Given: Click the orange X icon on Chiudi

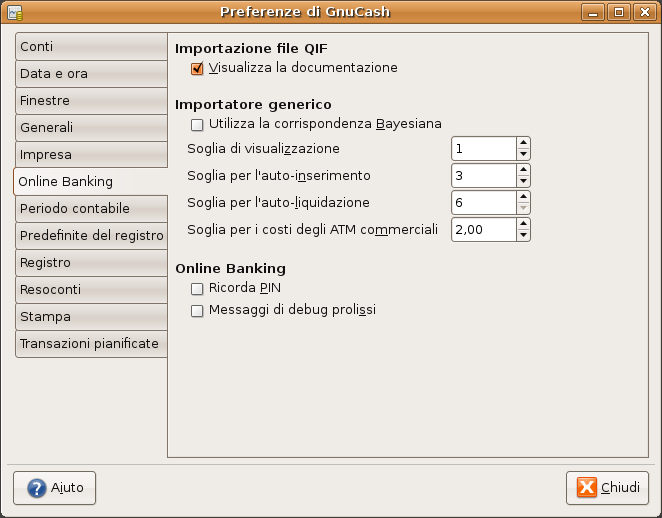Looking at the screenshot, I should [x=587, y=488].
